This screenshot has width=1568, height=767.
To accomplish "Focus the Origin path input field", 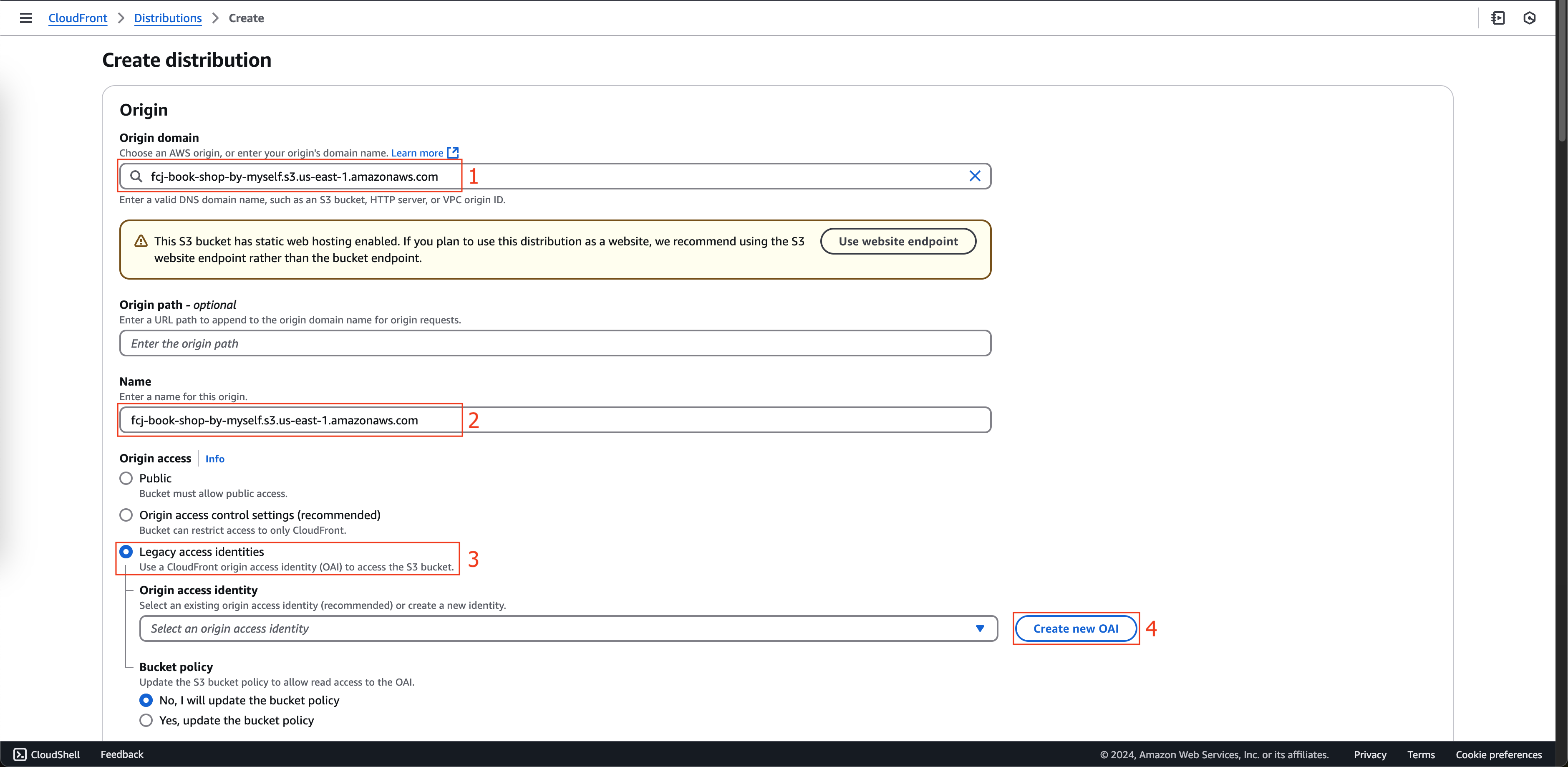I will 555,343.
